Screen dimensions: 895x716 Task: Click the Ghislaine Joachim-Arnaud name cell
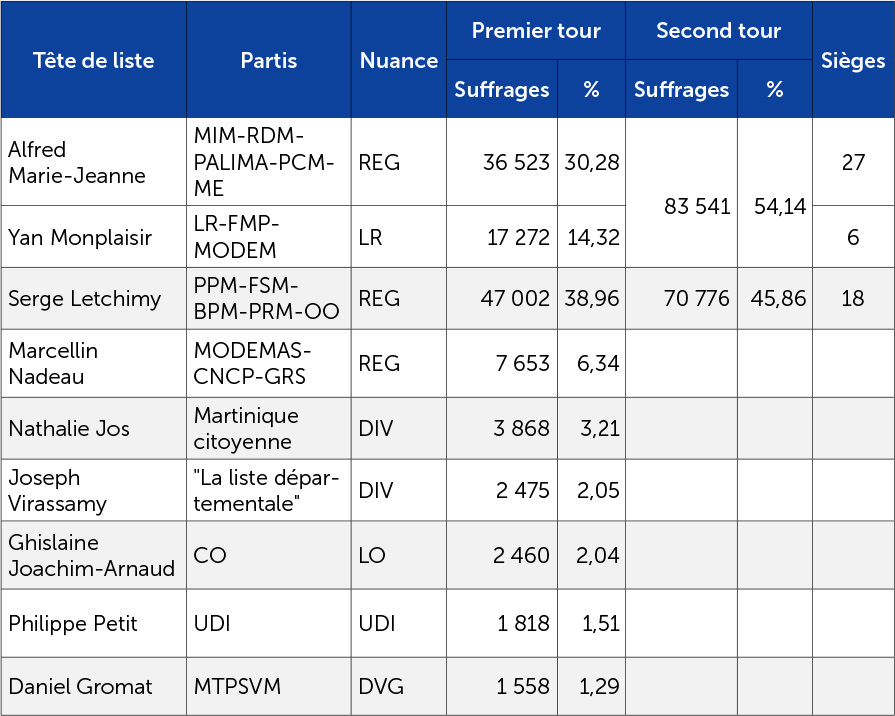click(x=92, y=555)
